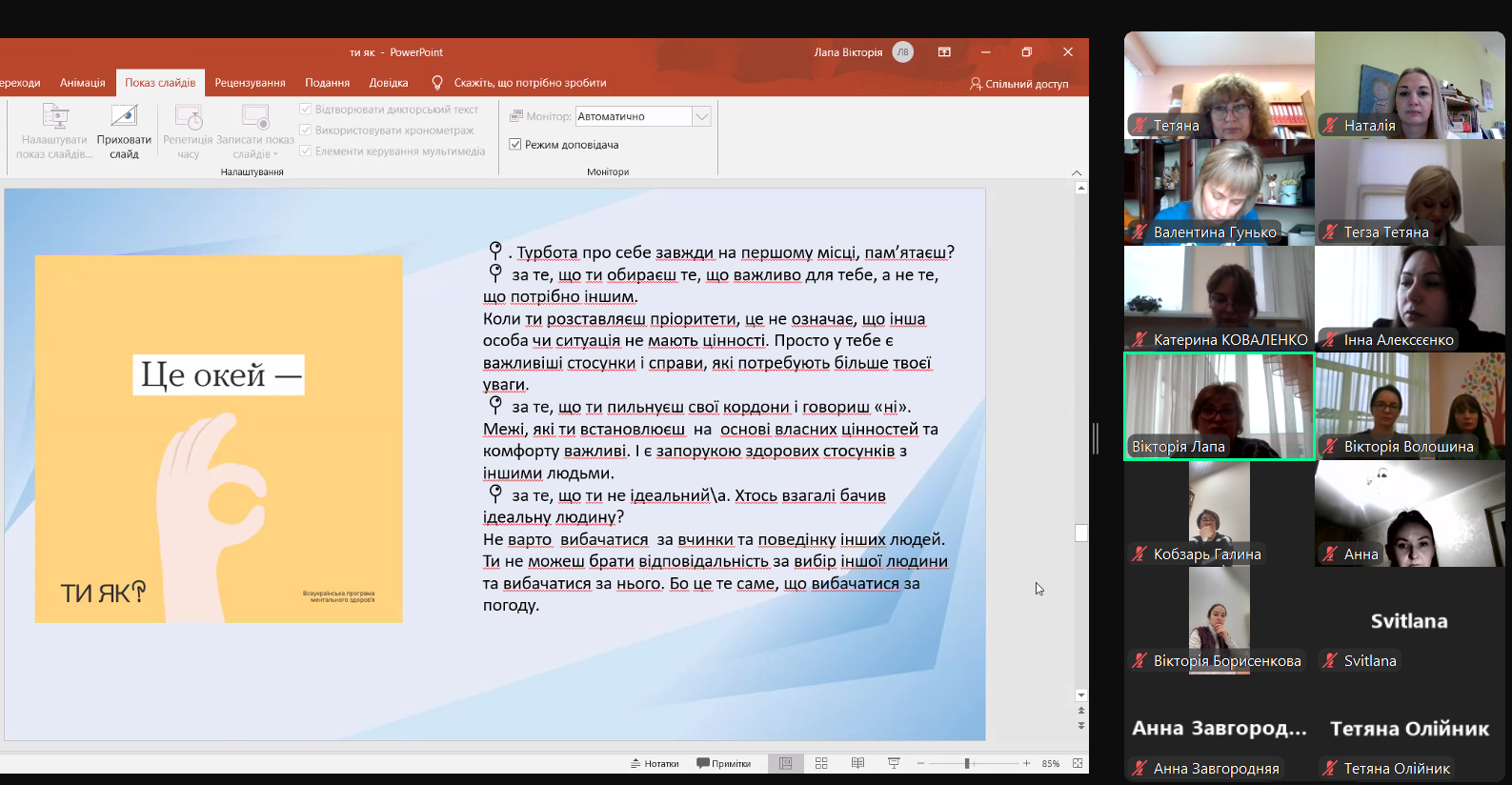Go to next slide double-arrow button

click(x=1080, y=725)
